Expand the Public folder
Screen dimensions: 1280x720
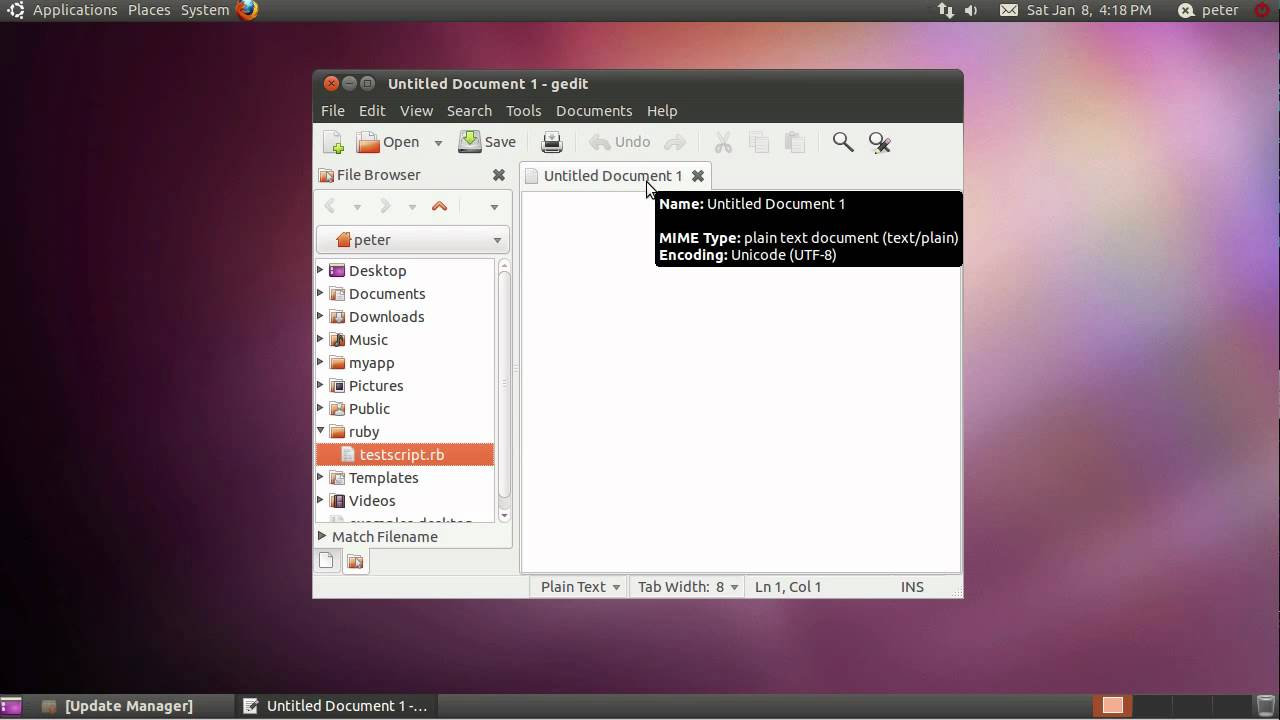click(321, 408)
